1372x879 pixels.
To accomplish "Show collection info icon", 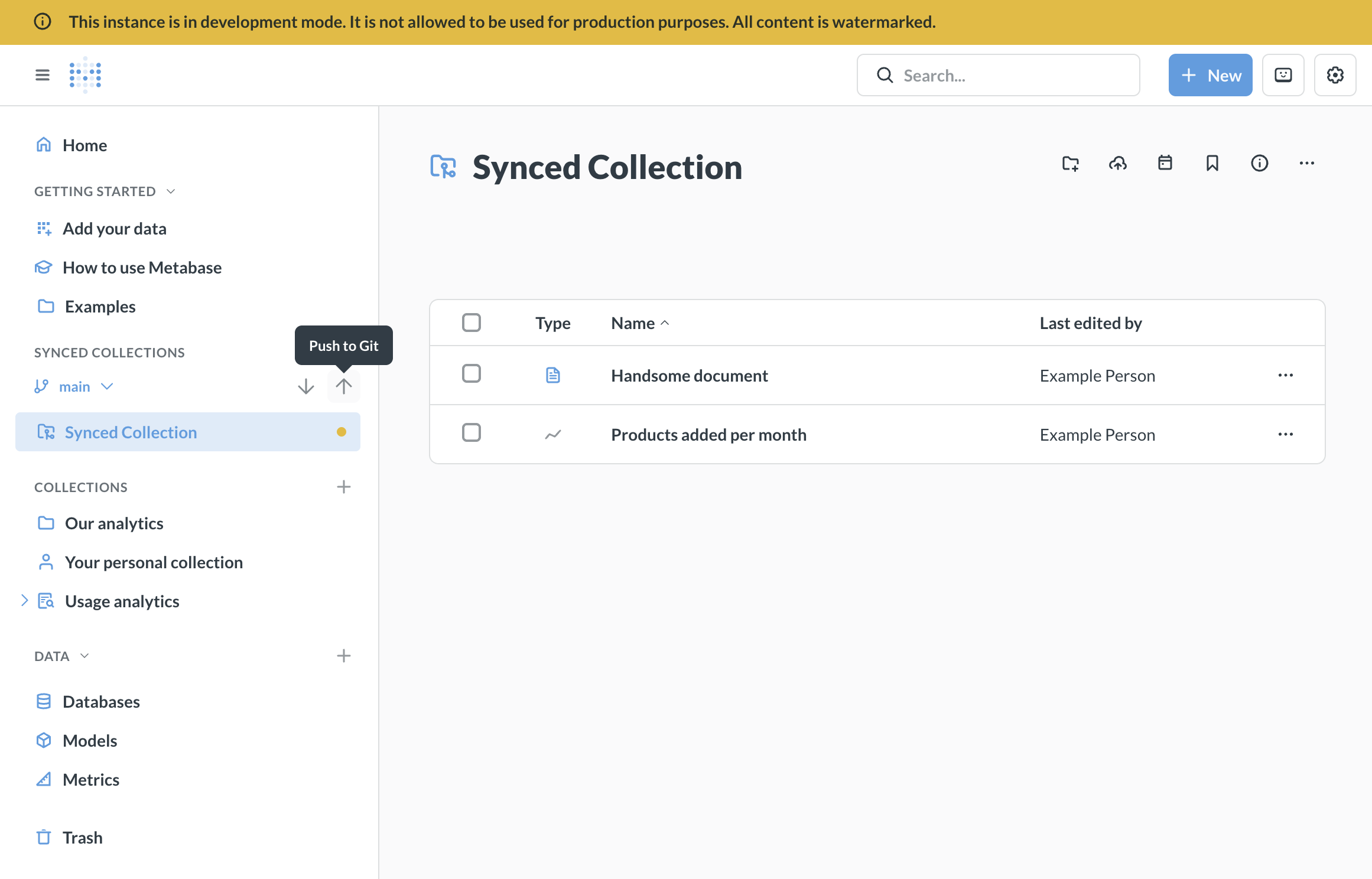I will coord(1259,164).
